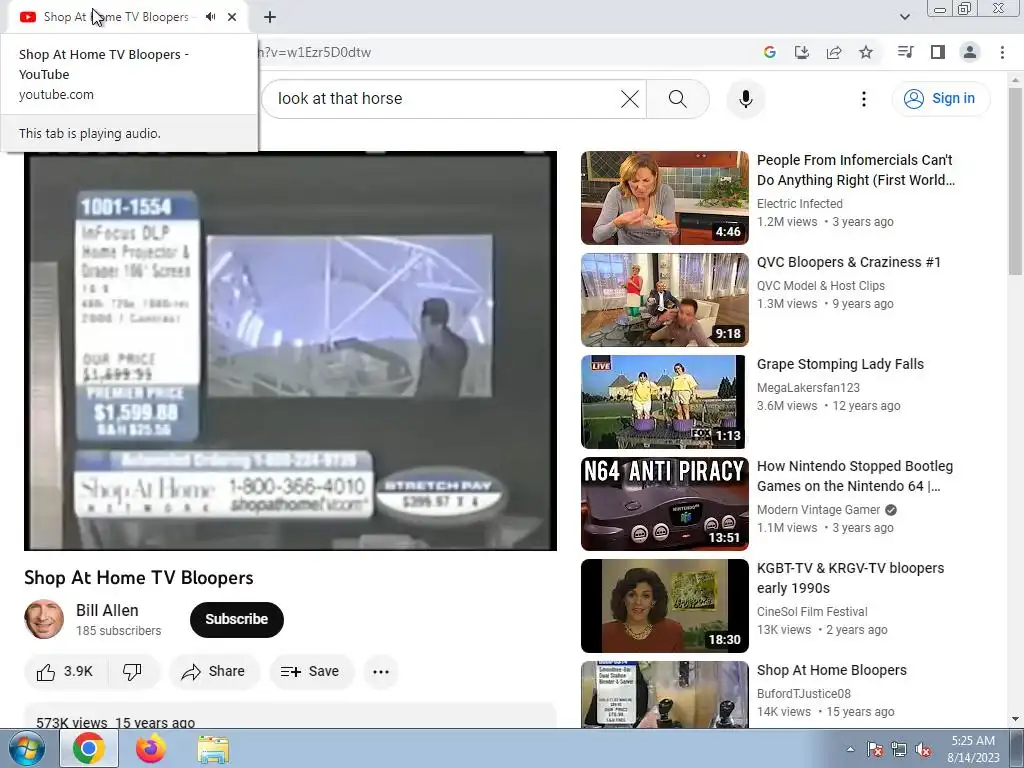Screen dimensions: 1024x768
Task: Click 'BufordTJustice08' channel name
Action: point(804,694)
